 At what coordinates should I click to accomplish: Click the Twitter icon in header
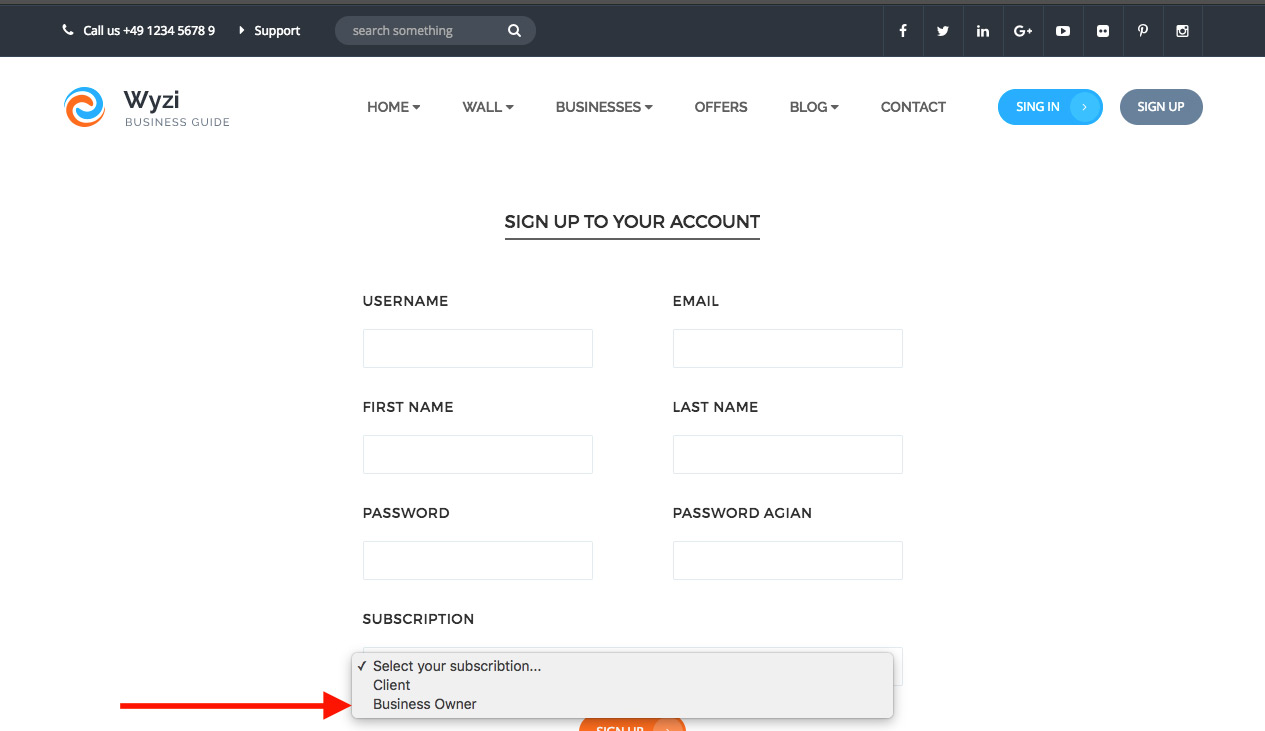pos(942,31)
